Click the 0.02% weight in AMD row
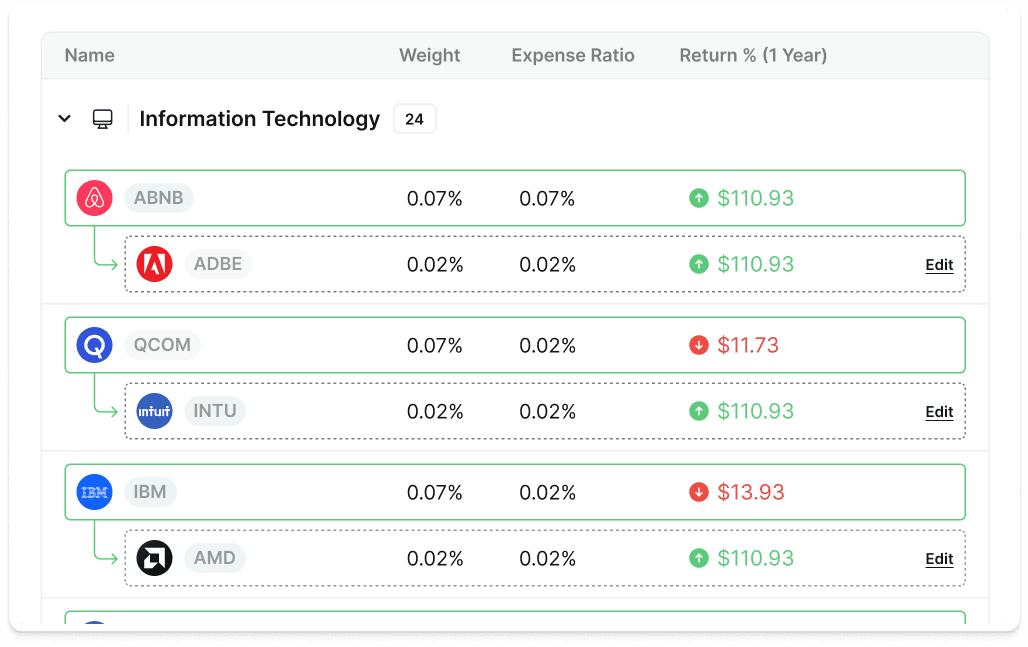Screen dimensions: 1028x647 point(435,559)
